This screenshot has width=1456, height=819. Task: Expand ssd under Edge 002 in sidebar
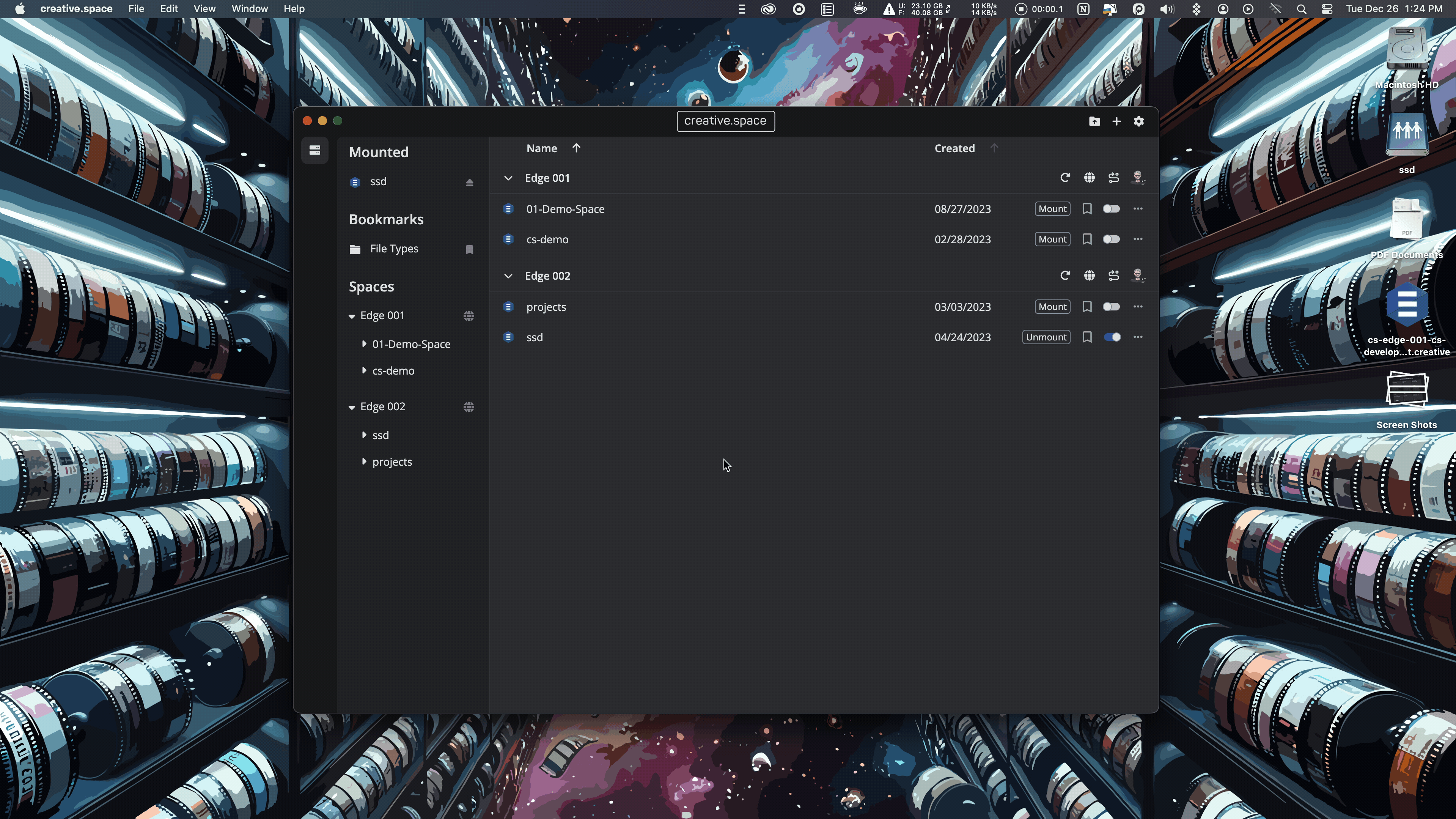click(x=364, y=435)
